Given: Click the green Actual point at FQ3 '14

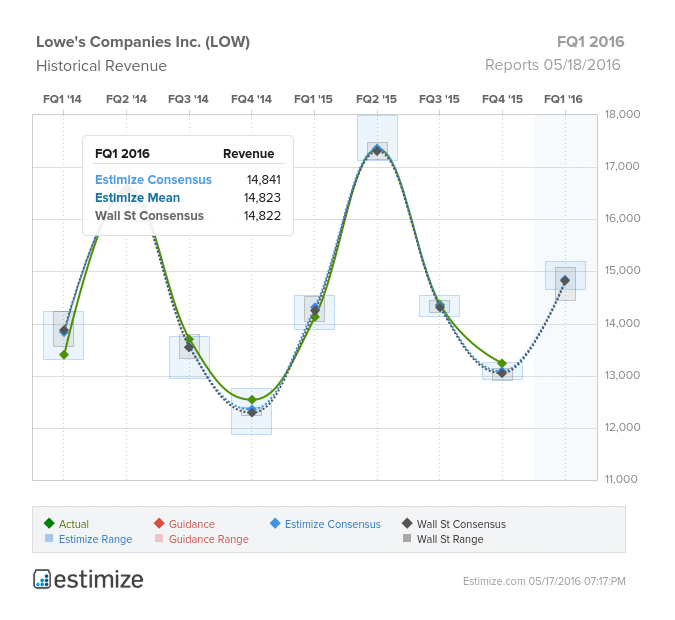Looking at the screenshot, I should (189, 339).
